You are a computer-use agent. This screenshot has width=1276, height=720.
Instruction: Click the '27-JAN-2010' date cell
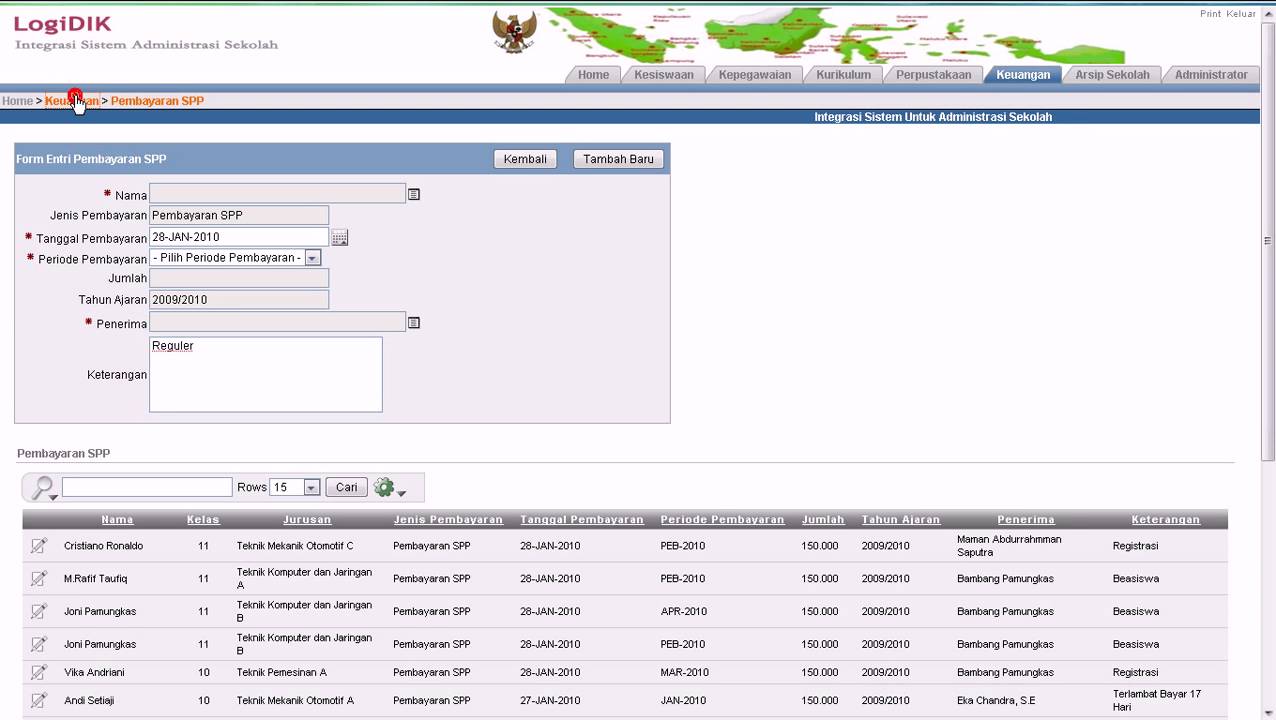[550, 700]
